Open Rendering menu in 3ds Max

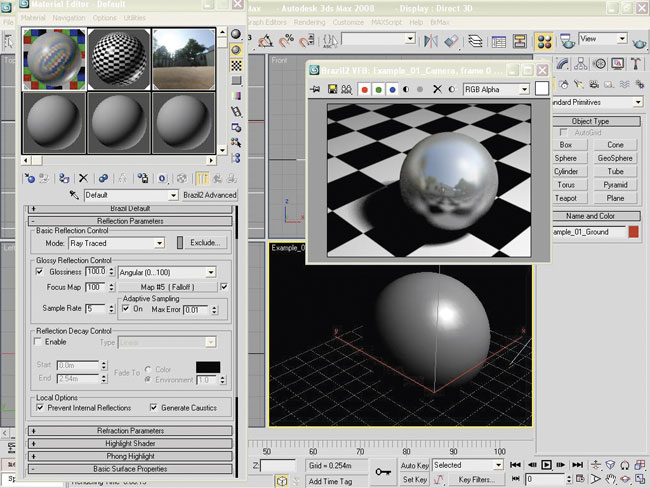[x=309, y=22]
